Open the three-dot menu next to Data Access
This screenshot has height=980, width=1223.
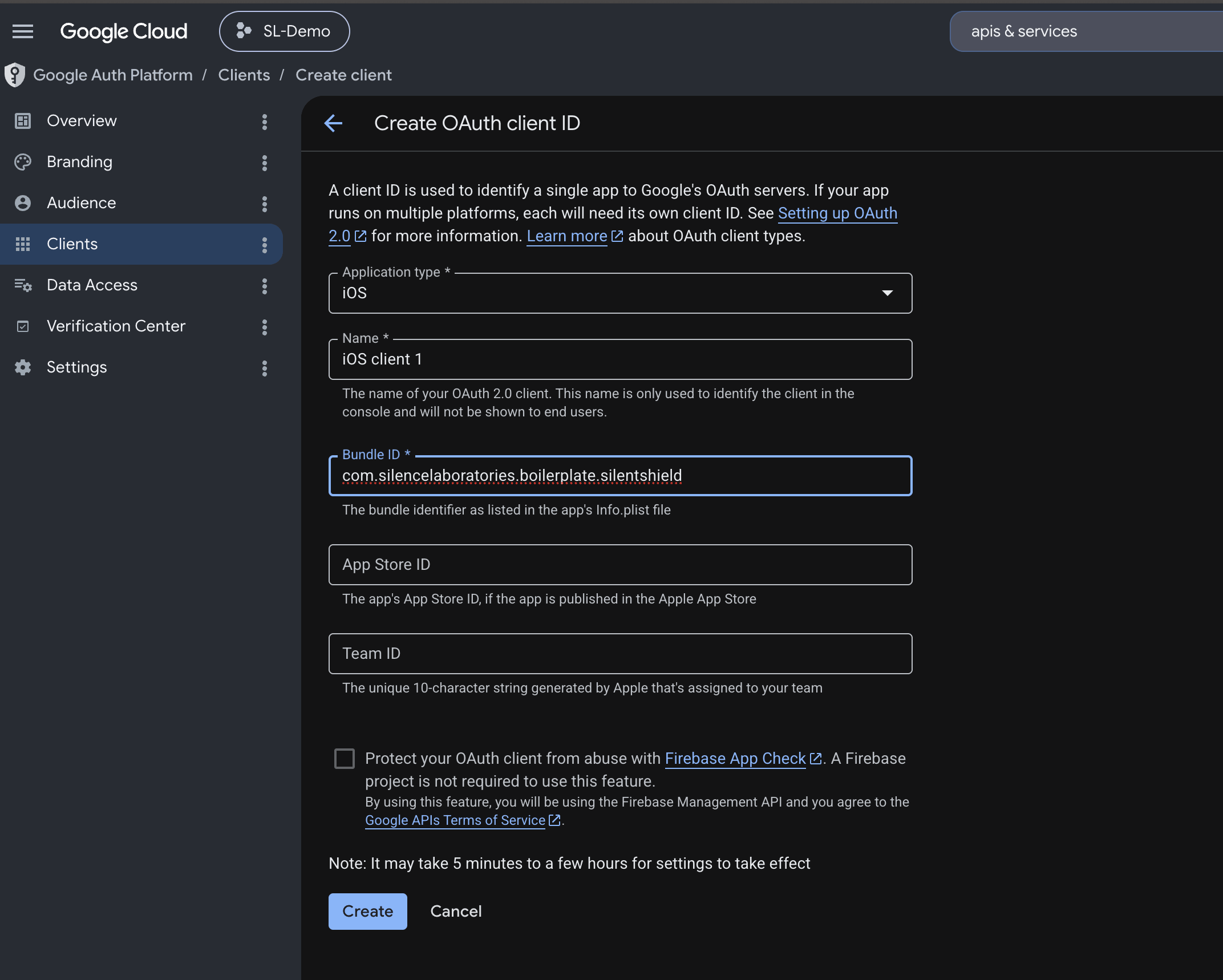click(x=265, y=286)
